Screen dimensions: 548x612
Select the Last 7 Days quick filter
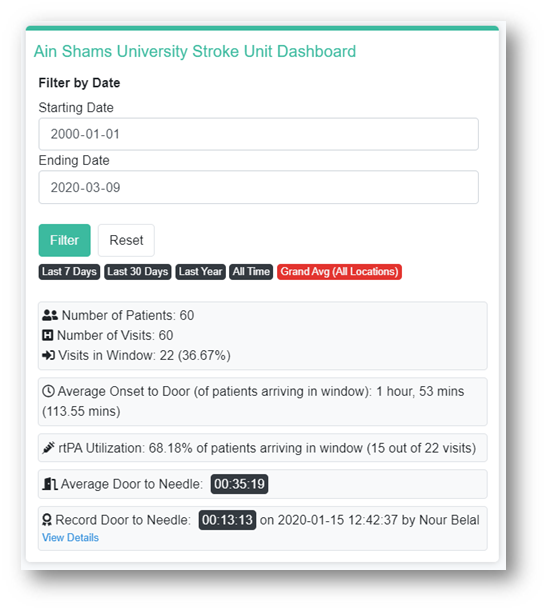(69, 272)
